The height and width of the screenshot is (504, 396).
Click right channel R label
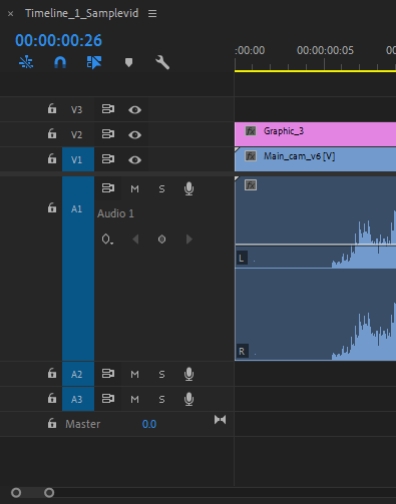(242, 351)
